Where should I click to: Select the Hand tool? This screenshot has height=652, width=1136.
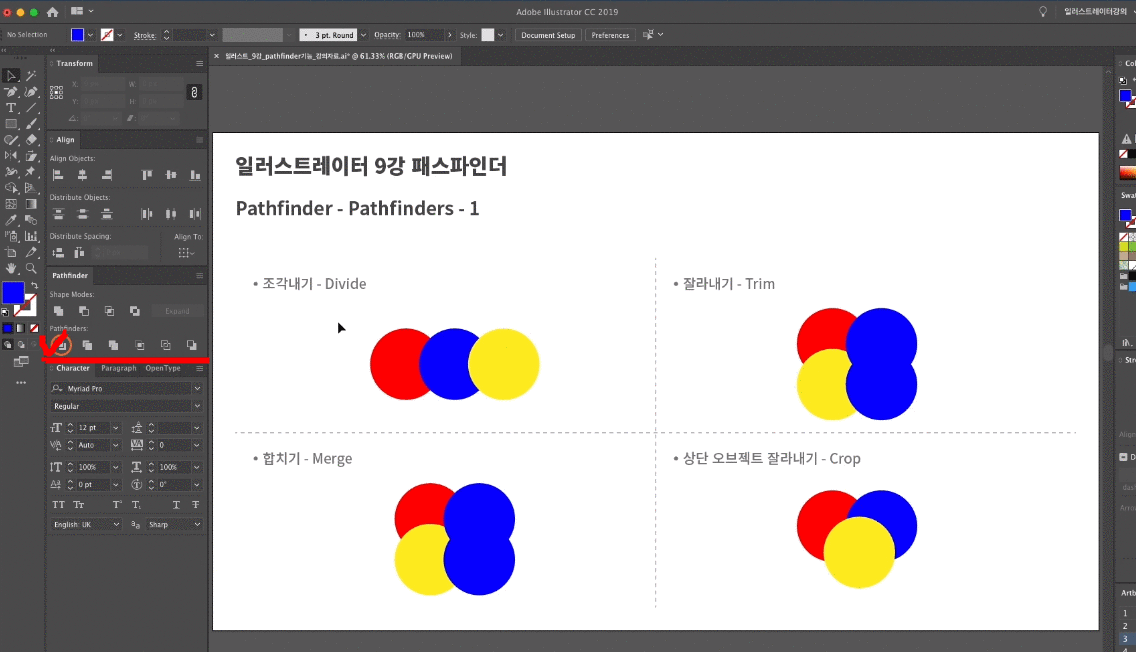[x=11, y=268]
